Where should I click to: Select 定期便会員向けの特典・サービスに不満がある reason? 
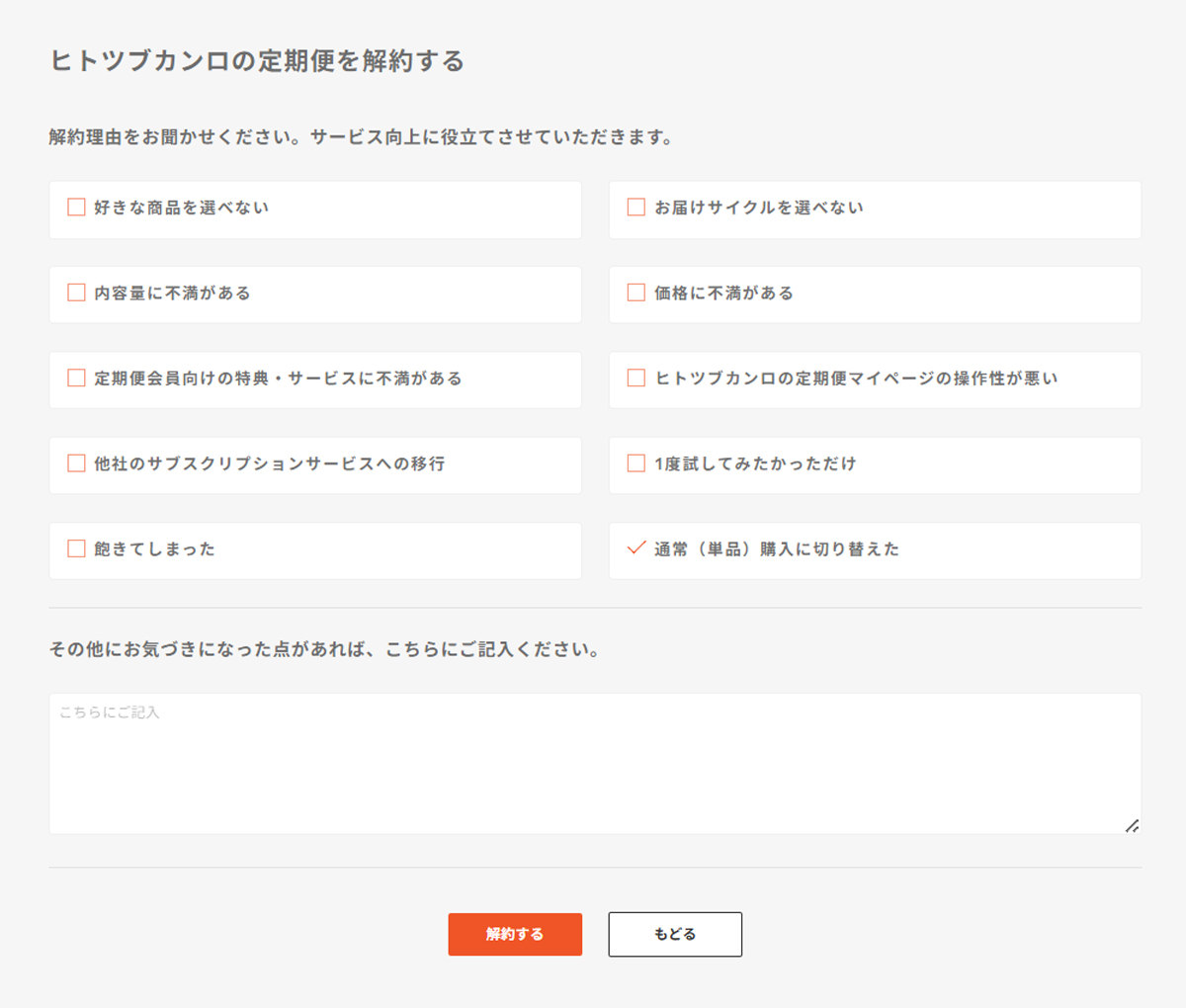tap(76, 378)
